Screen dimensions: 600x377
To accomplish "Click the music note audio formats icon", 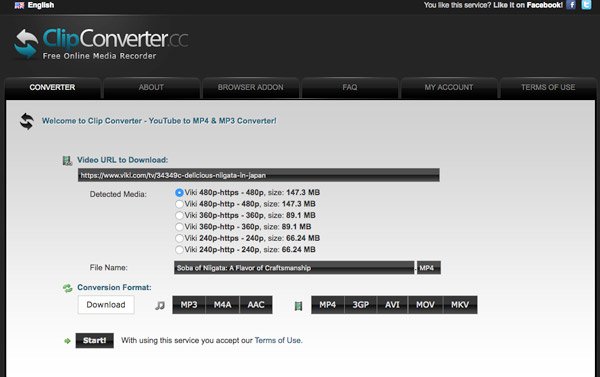I will [x=160, y=305].
